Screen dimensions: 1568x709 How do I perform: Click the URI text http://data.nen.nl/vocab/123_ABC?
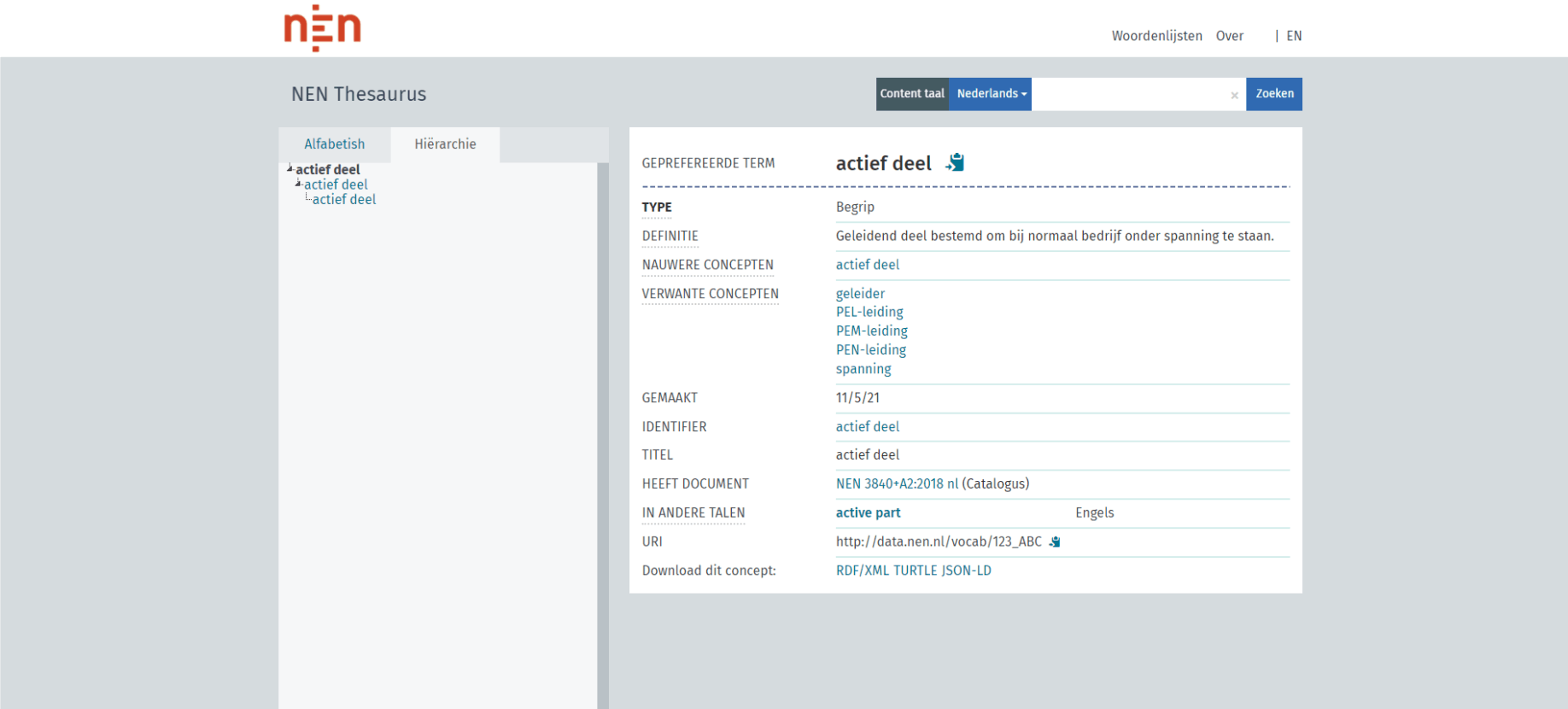click(939, 542)
